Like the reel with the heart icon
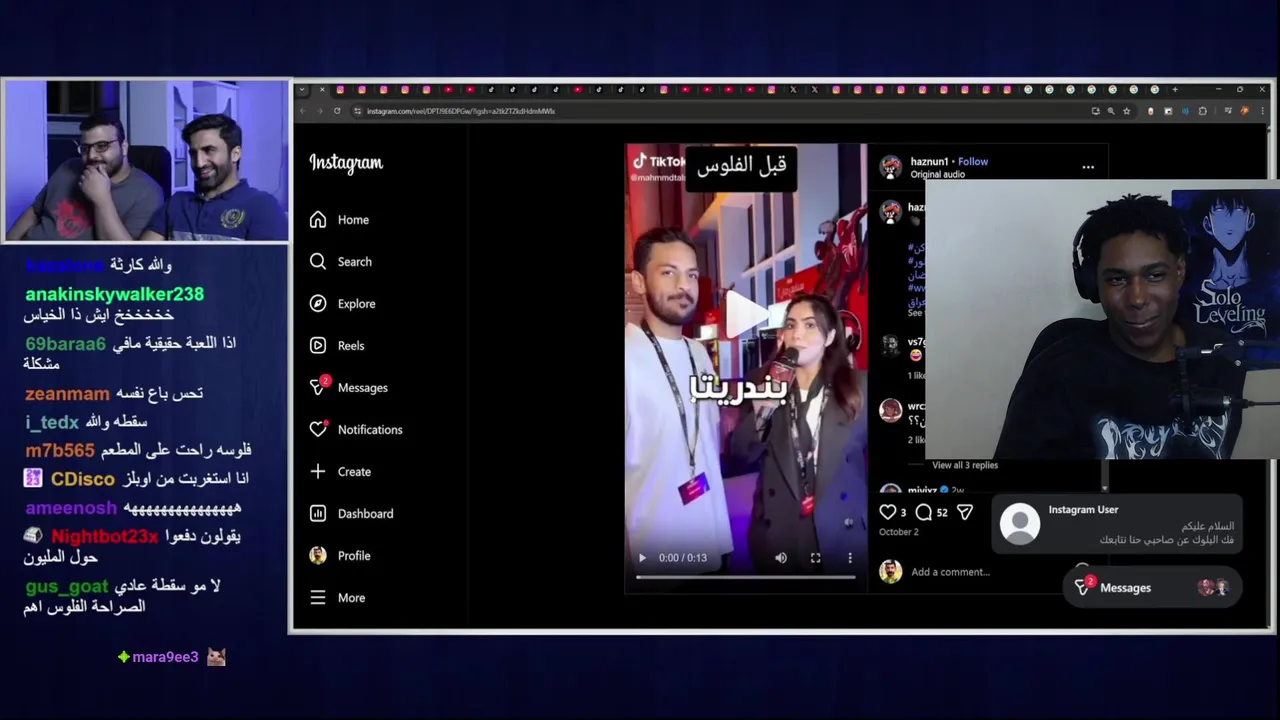 pos(887,512)
